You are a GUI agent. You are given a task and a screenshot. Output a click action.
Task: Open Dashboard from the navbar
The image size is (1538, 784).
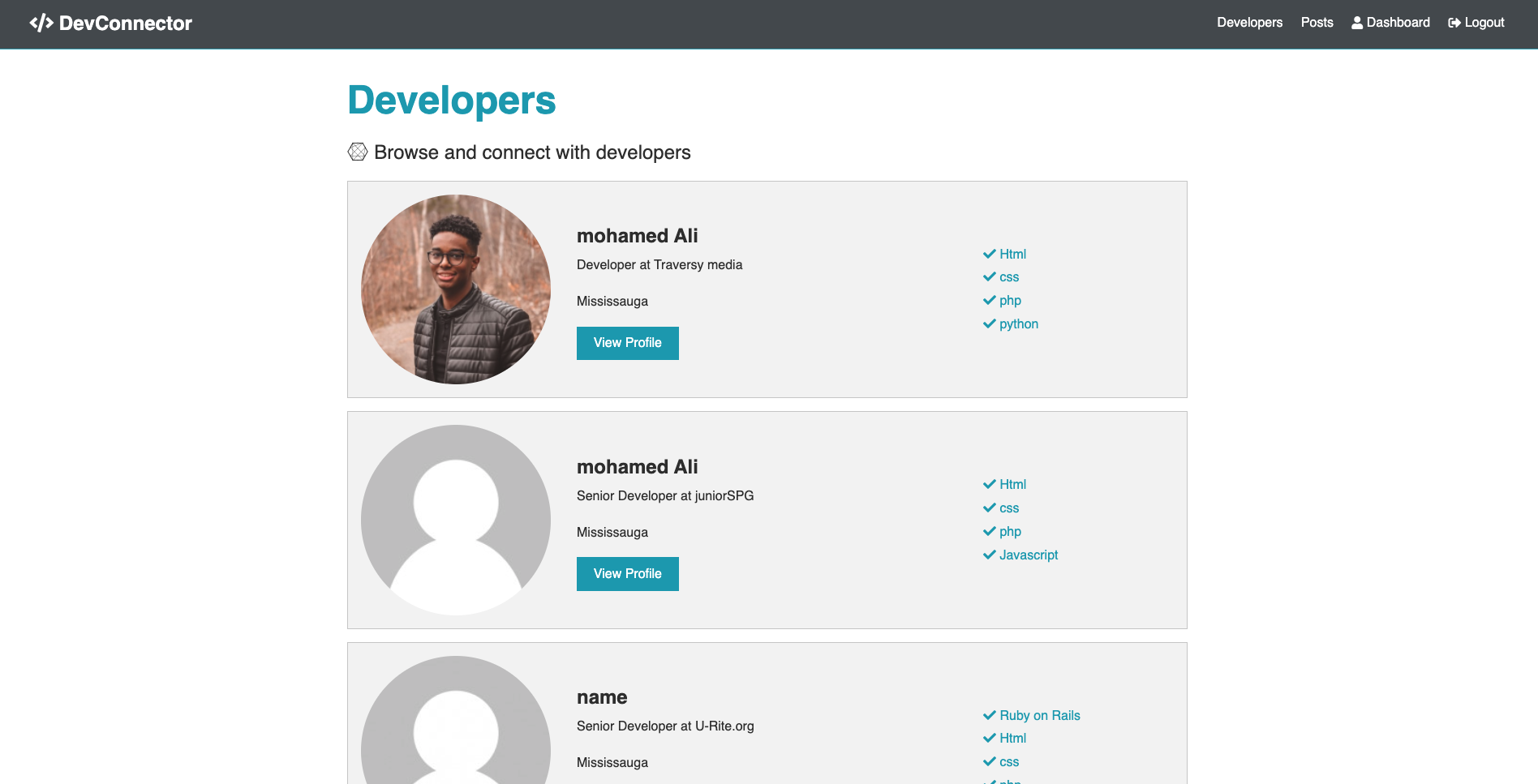[x=1397, y=22]
